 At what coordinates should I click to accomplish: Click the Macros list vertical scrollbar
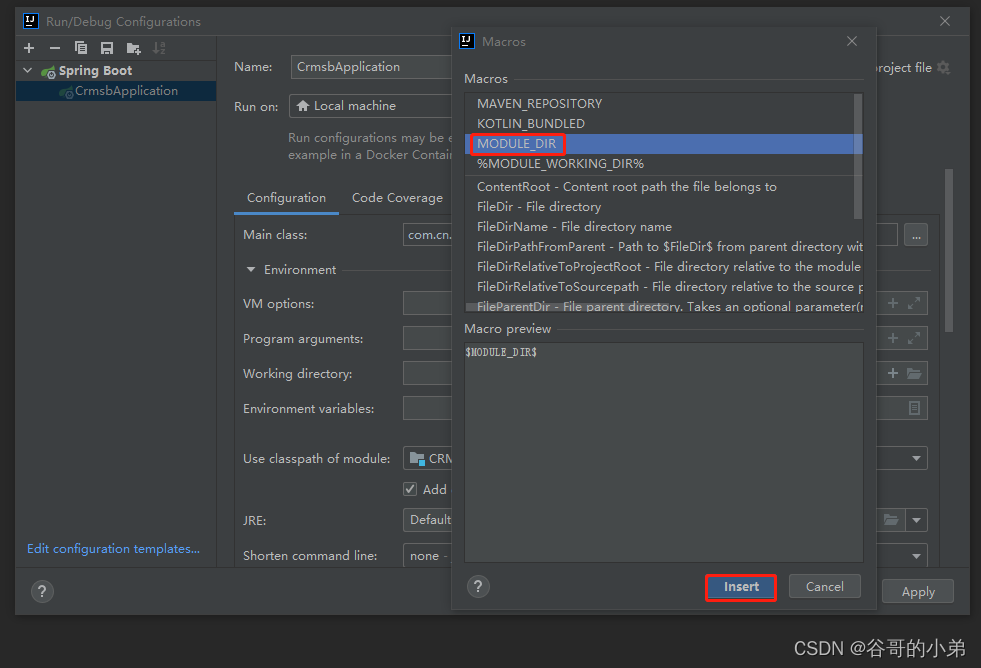tap(858, 156)
